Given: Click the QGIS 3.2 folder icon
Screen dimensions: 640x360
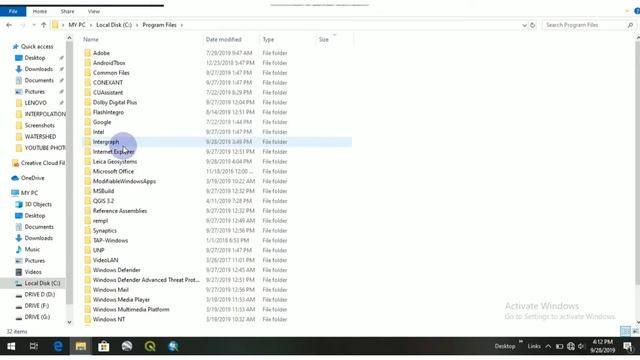Looking at the screenshot, I should pos(87,201).
